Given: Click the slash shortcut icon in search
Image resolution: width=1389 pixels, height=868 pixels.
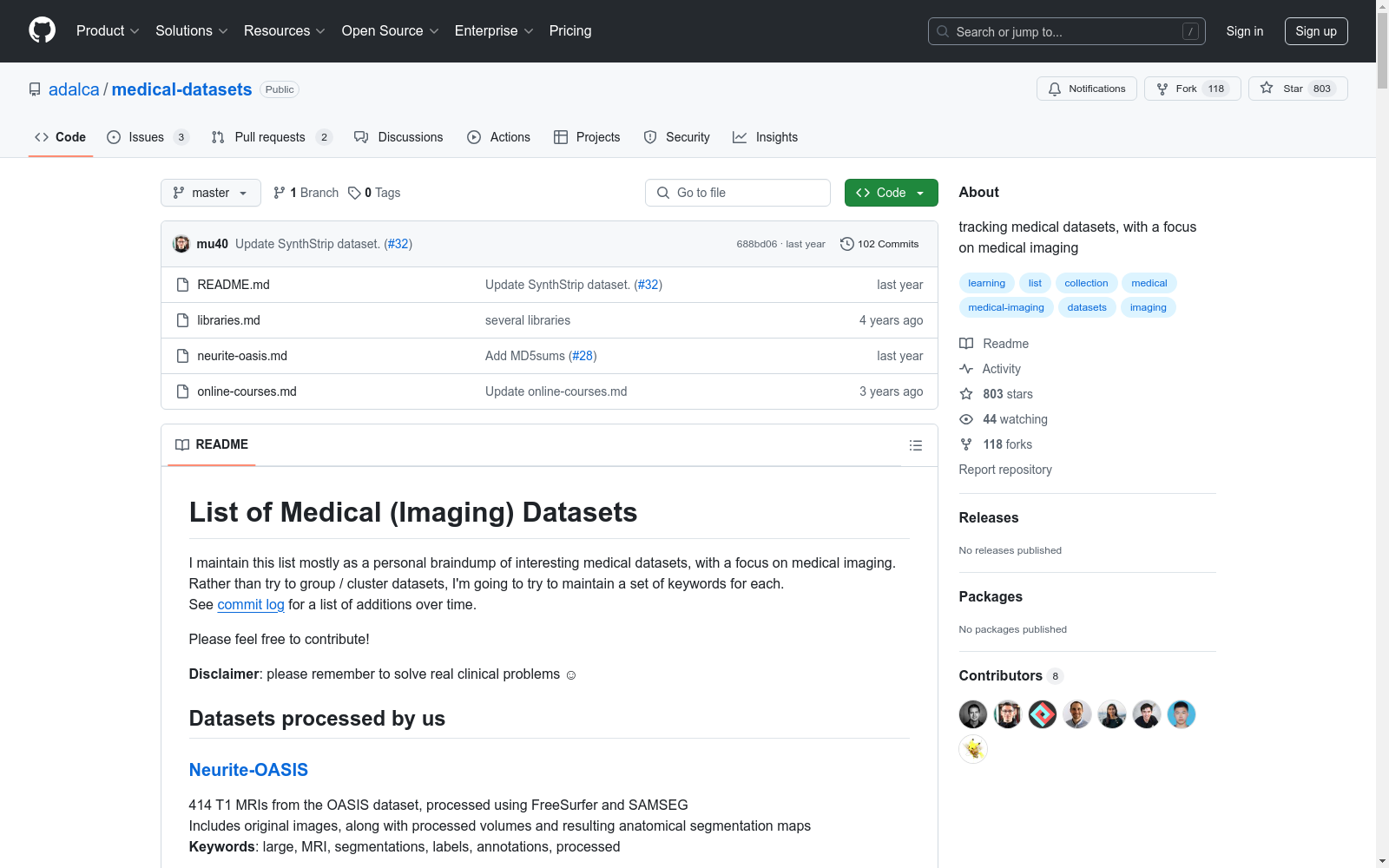Looking at the screenshot, I should [x=1190, y=31].
